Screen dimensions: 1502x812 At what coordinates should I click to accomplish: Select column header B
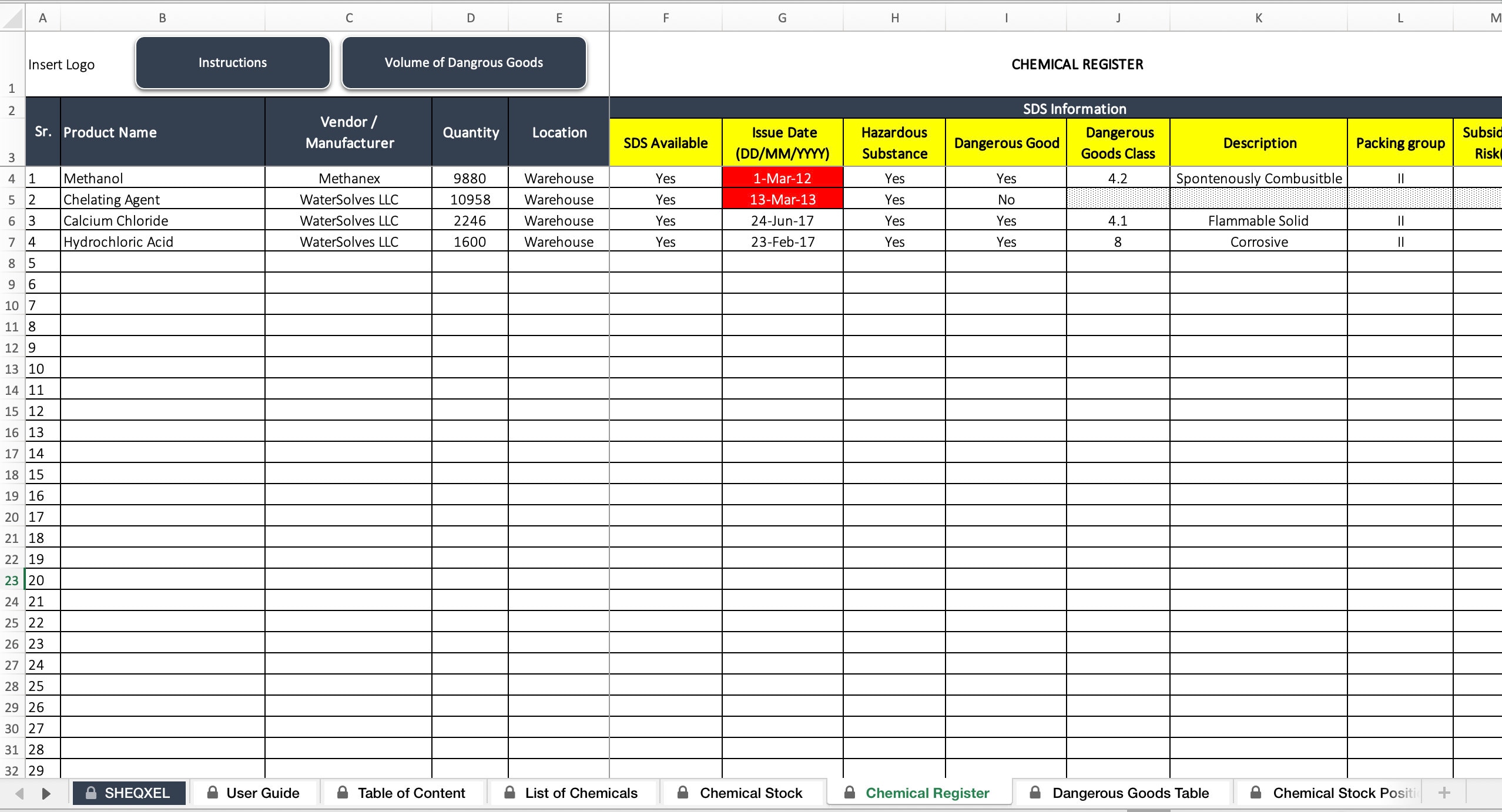pyautogui.click(x=162, y=18)
